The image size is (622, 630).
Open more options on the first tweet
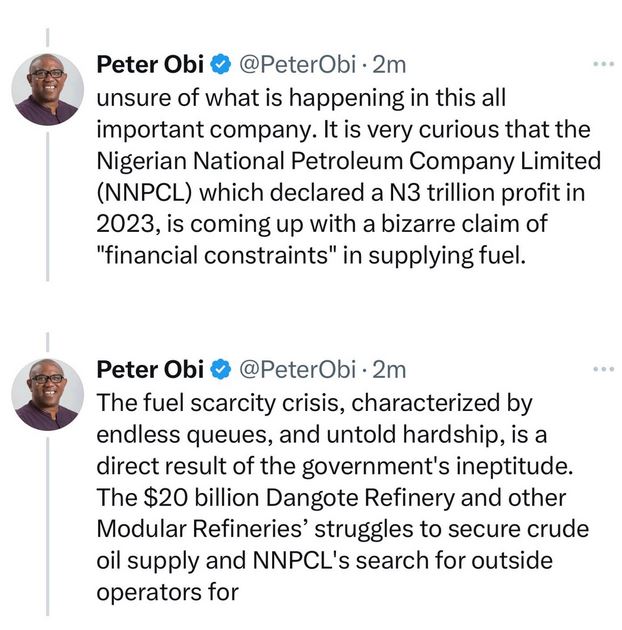point(602,64)
